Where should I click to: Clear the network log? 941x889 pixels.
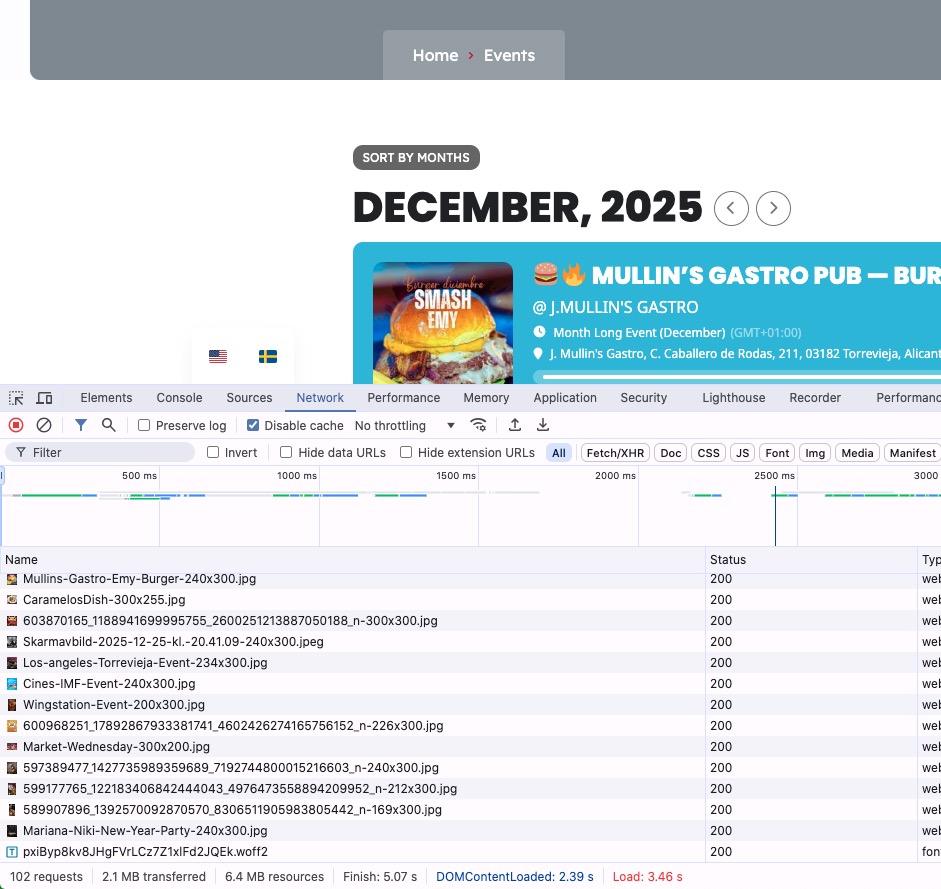pyautogui.click(x=44, y=425)
